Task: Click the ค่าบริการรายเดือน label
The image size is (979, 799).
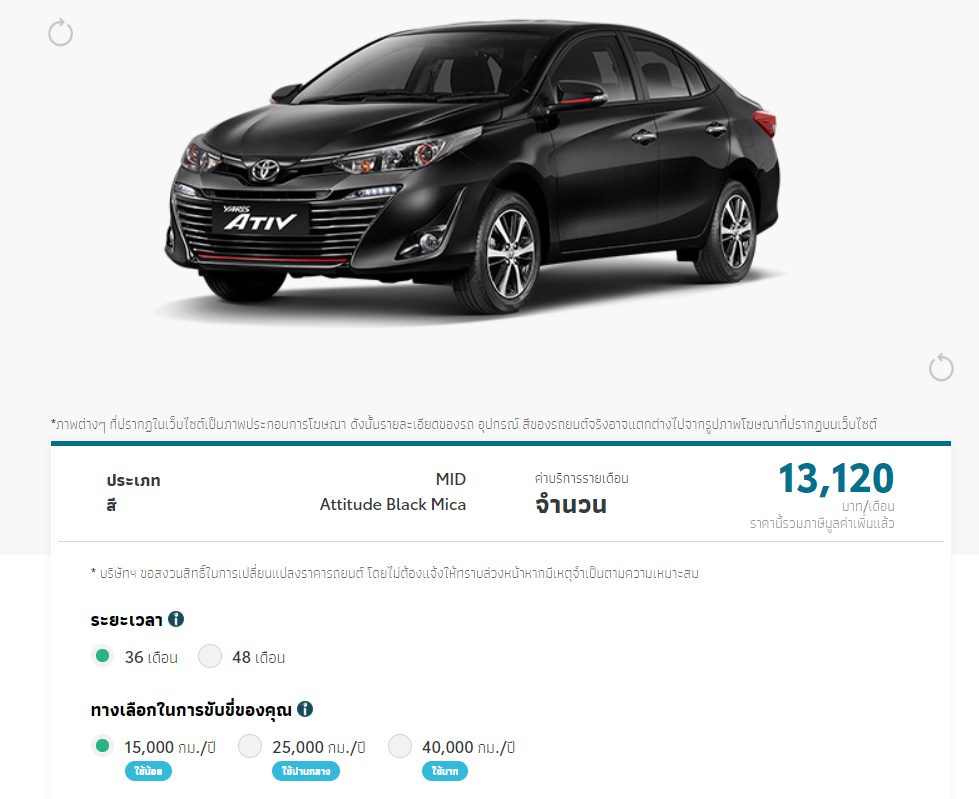Action: coord(581,479)
